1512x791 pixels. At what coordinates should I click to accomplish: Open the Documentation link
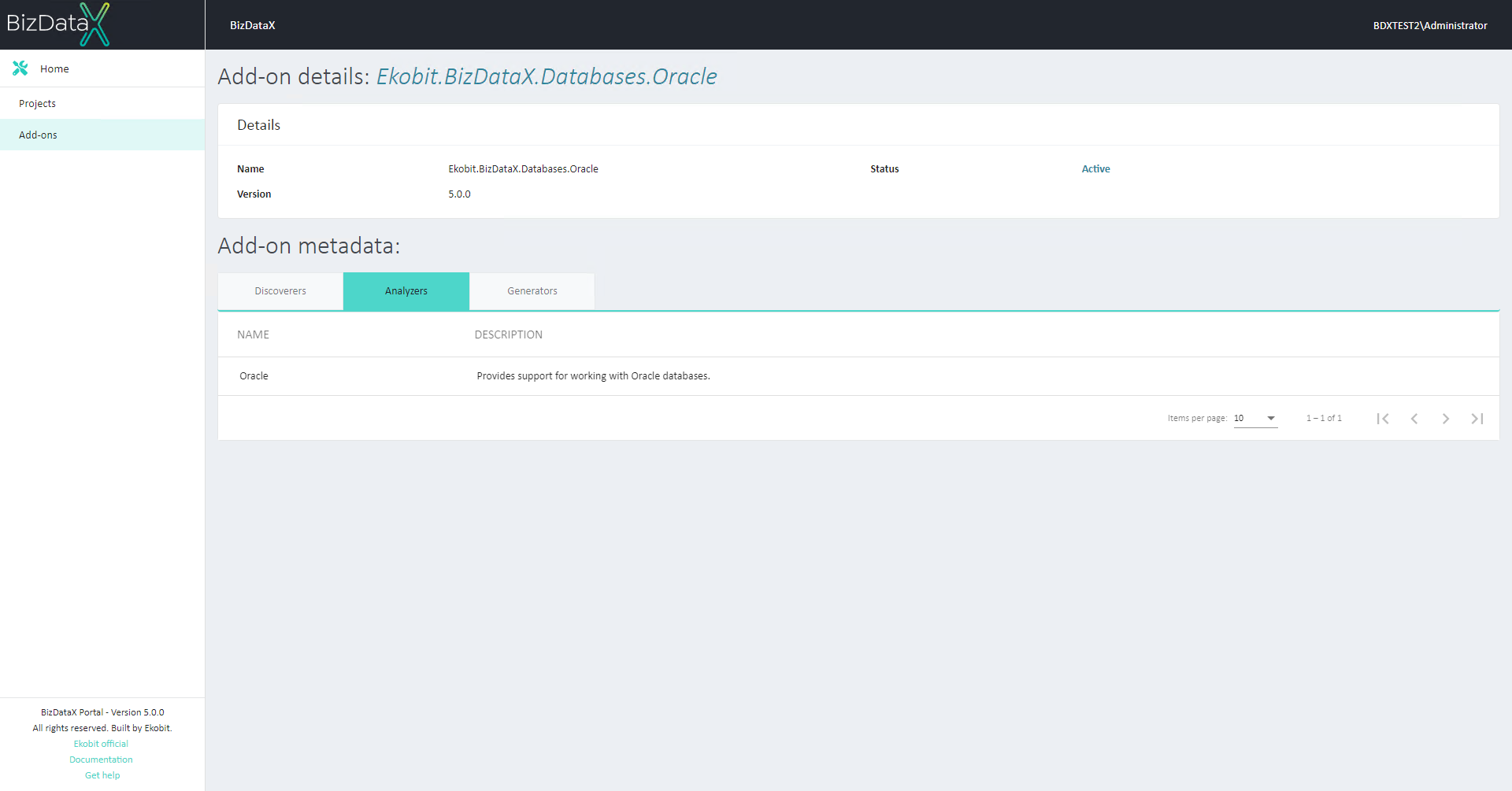point(101,760)
